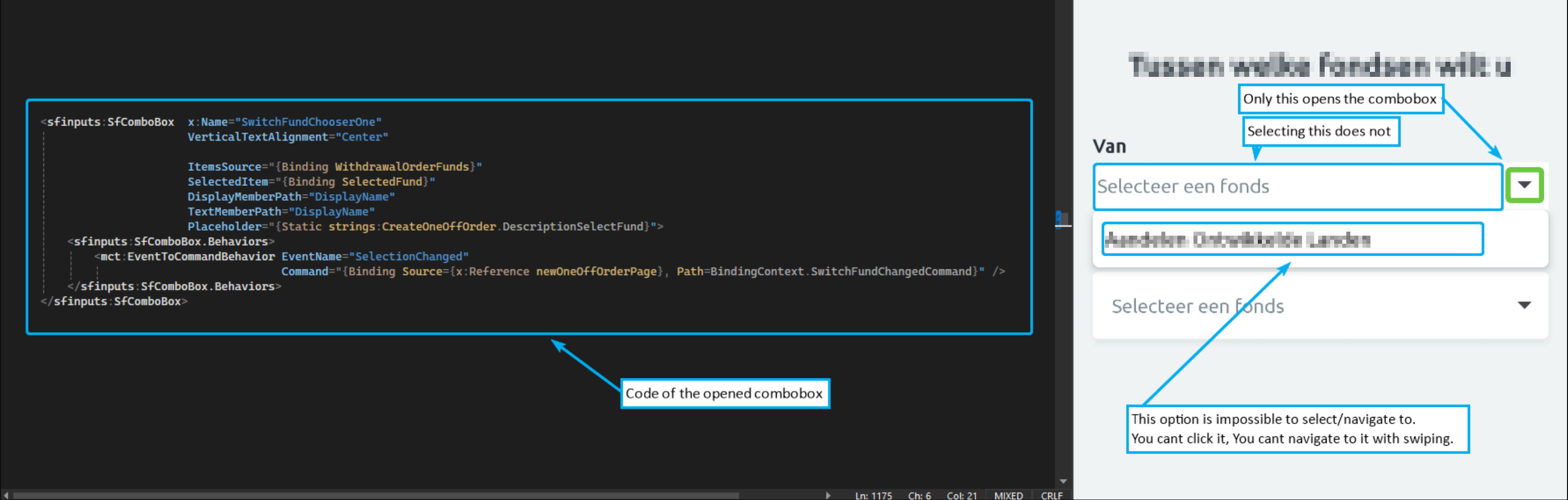Screen dimensions: 1568x500
Task: Click the editor vertical scrollbar down arrow
Action: (1063, 481)
